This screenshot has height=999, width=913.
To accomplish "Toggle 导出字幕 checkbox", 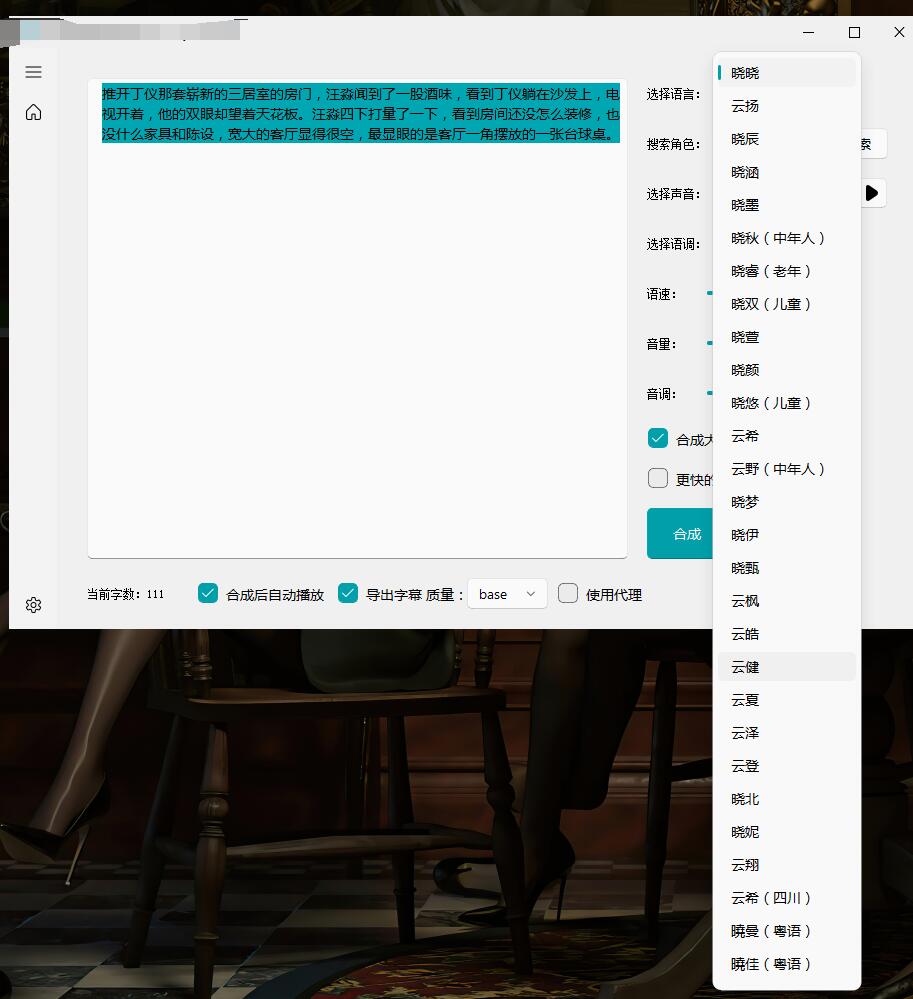I will [x=348, y=593].
